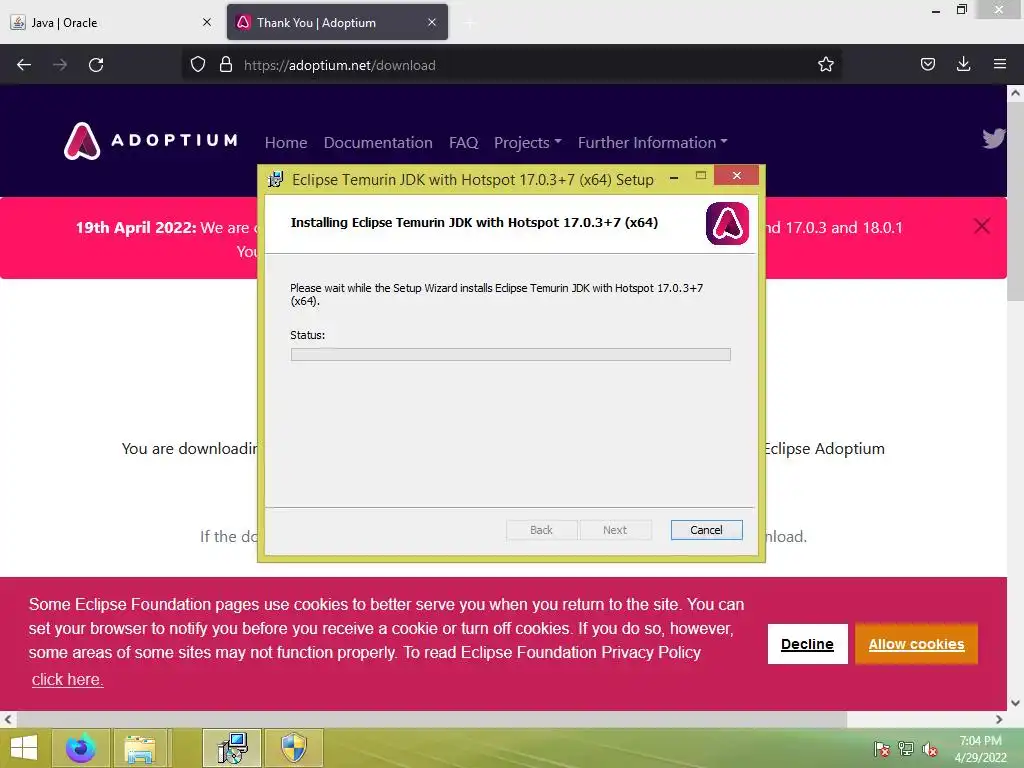
Task: Open the Firefox downloads arrow icon
Action: point(963,64)
